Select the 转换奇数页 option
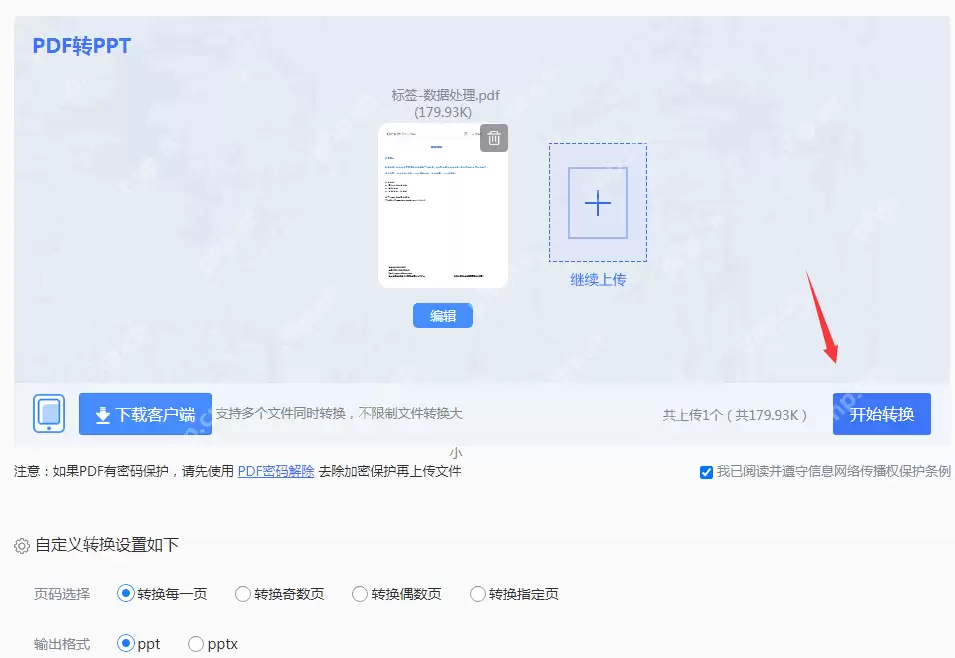The height and width of the screenshot is (658, 955). pyautogui.click(x=243, y=593)
